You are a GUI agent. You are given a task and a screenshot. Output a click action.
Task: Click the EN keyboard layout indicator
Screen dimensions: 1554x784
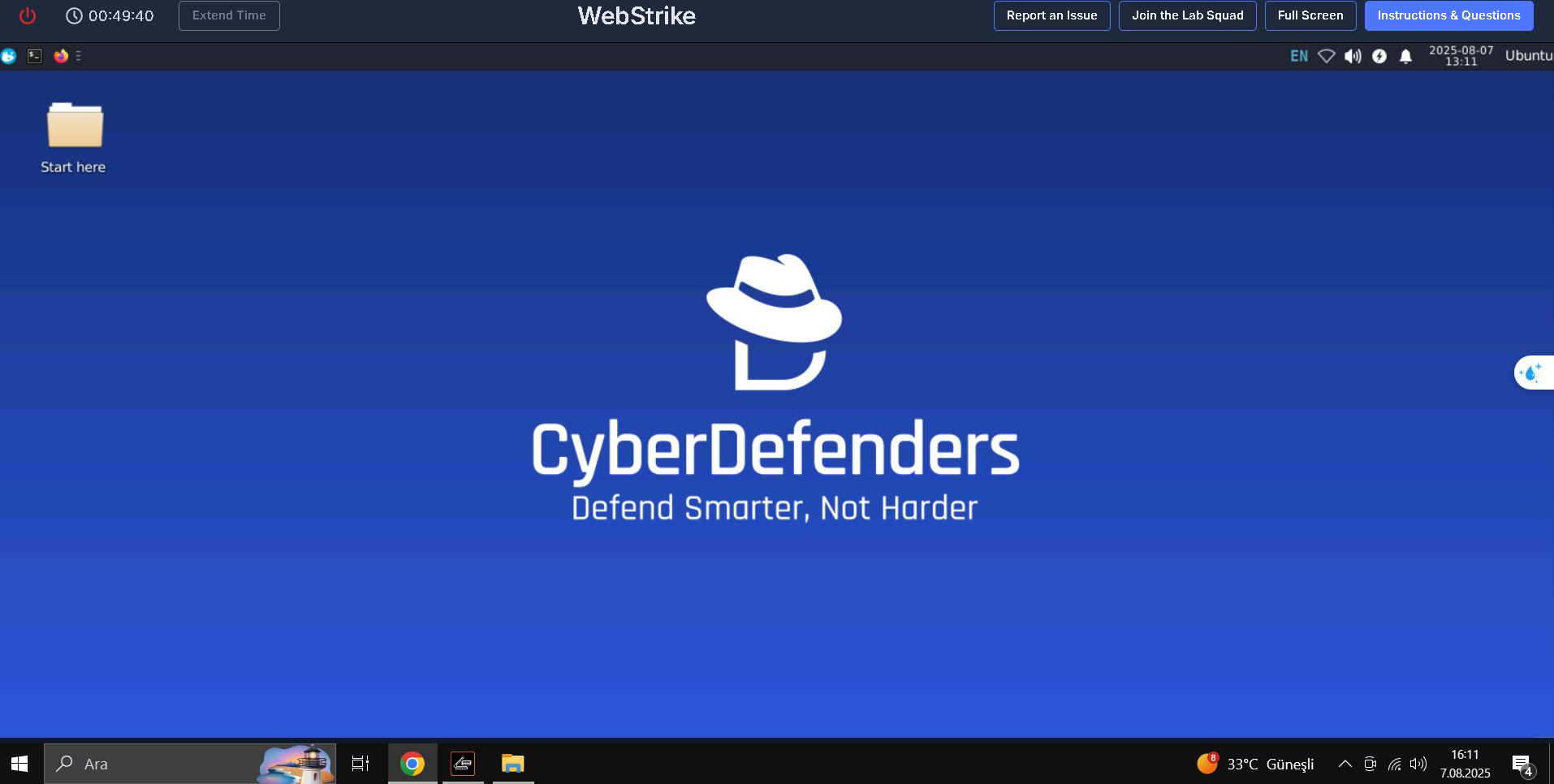(1299, 56)
